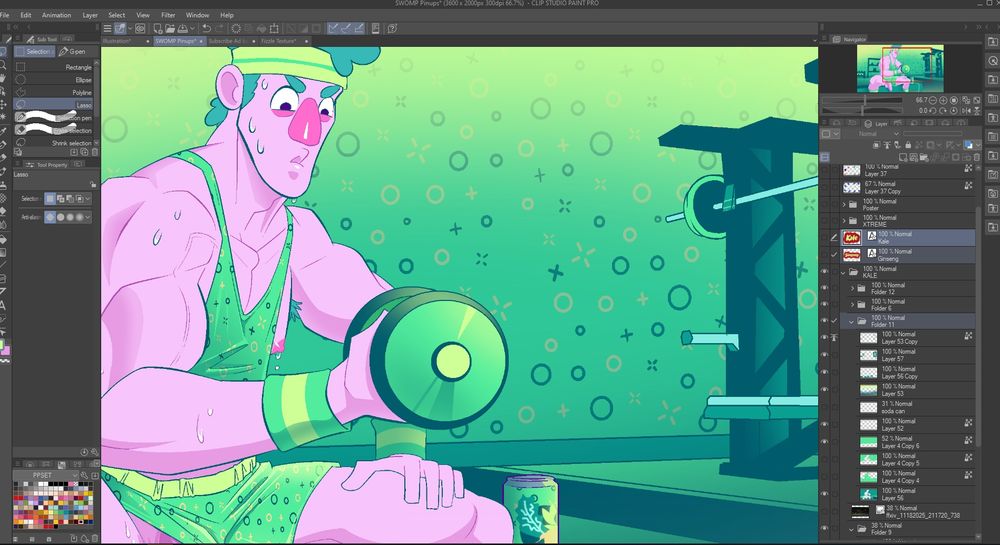Image resolution: width=1000 pixels, height=545 pixels.
Task: Toggle the Snap to Grid icon
Action: click(x=359, y=28)
